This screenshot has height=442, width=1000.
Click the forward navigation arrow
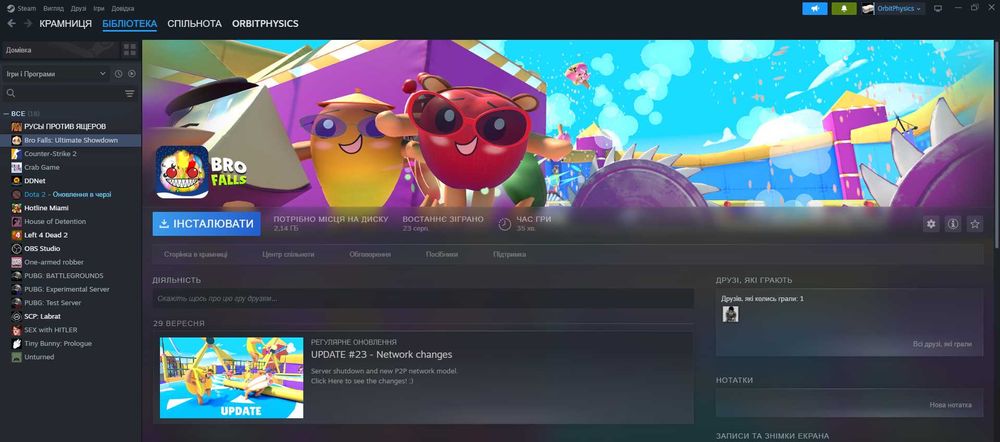[28, 24]
